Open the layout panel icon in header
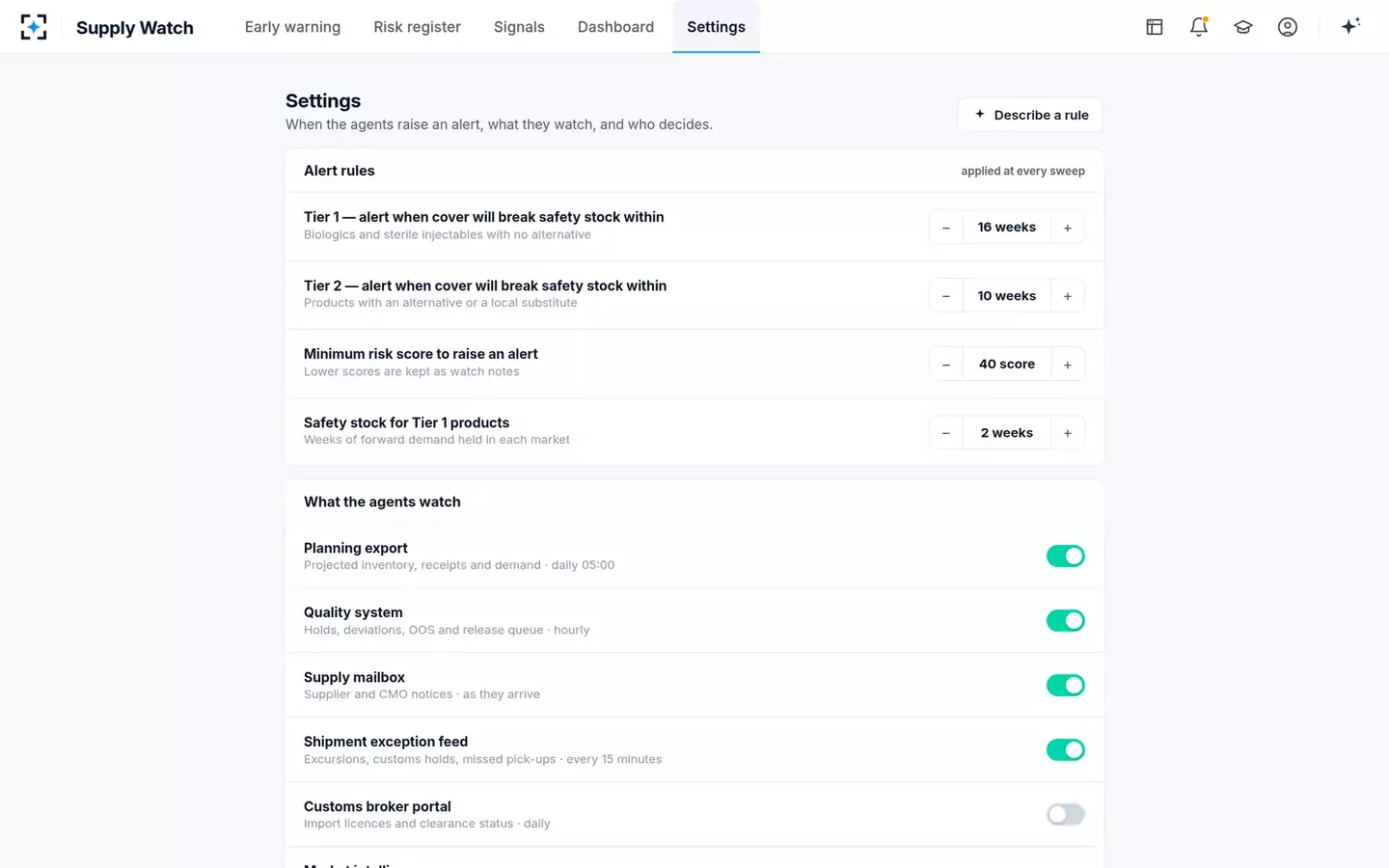This screenshot has height=868, width=1389. 1155,27
